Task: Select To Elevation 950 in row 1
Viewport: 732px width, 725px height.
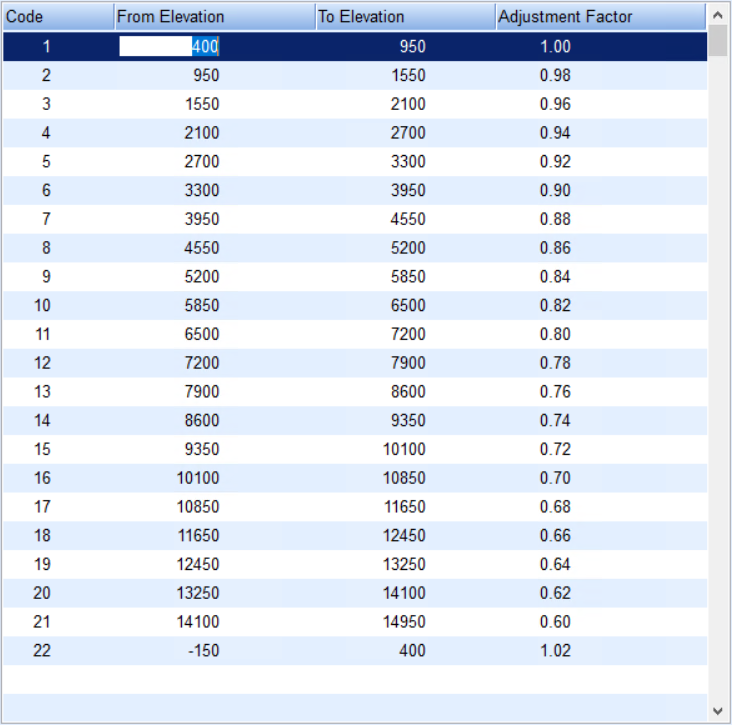Action: [413, 46]
